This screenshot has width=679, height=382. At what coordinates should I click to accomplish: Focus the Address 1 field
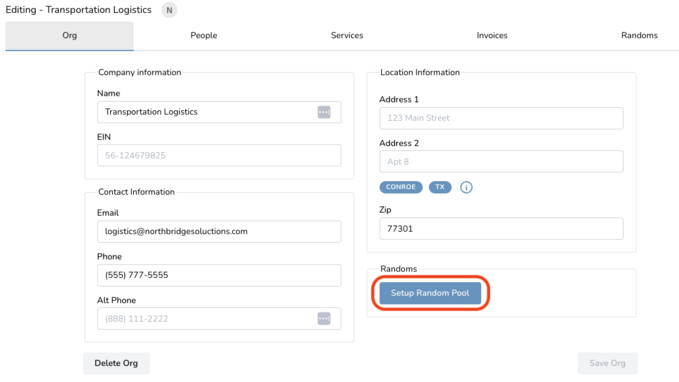point(501,118)
